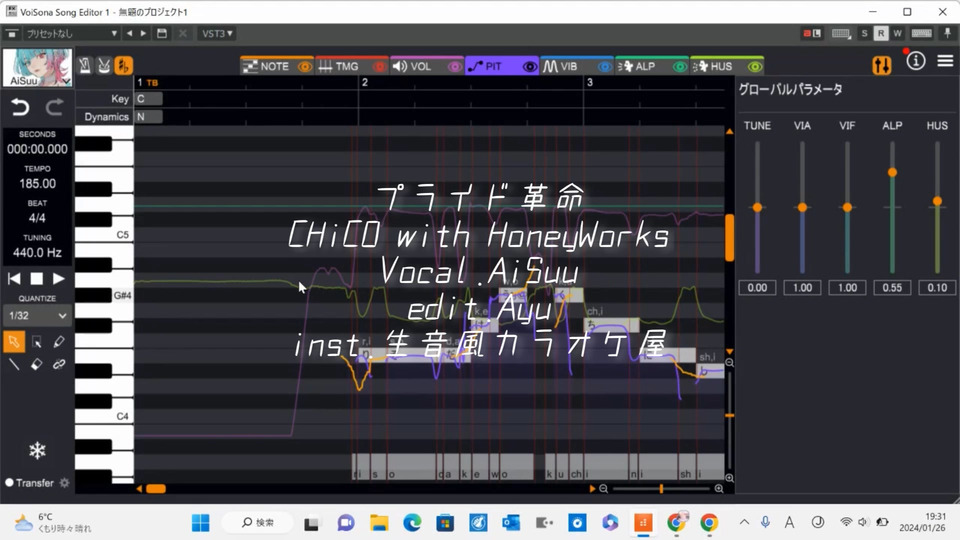Screen dimensions: 960x540
Task: Click keyboard with arrow toolbar icon
Action: point(841,33)
